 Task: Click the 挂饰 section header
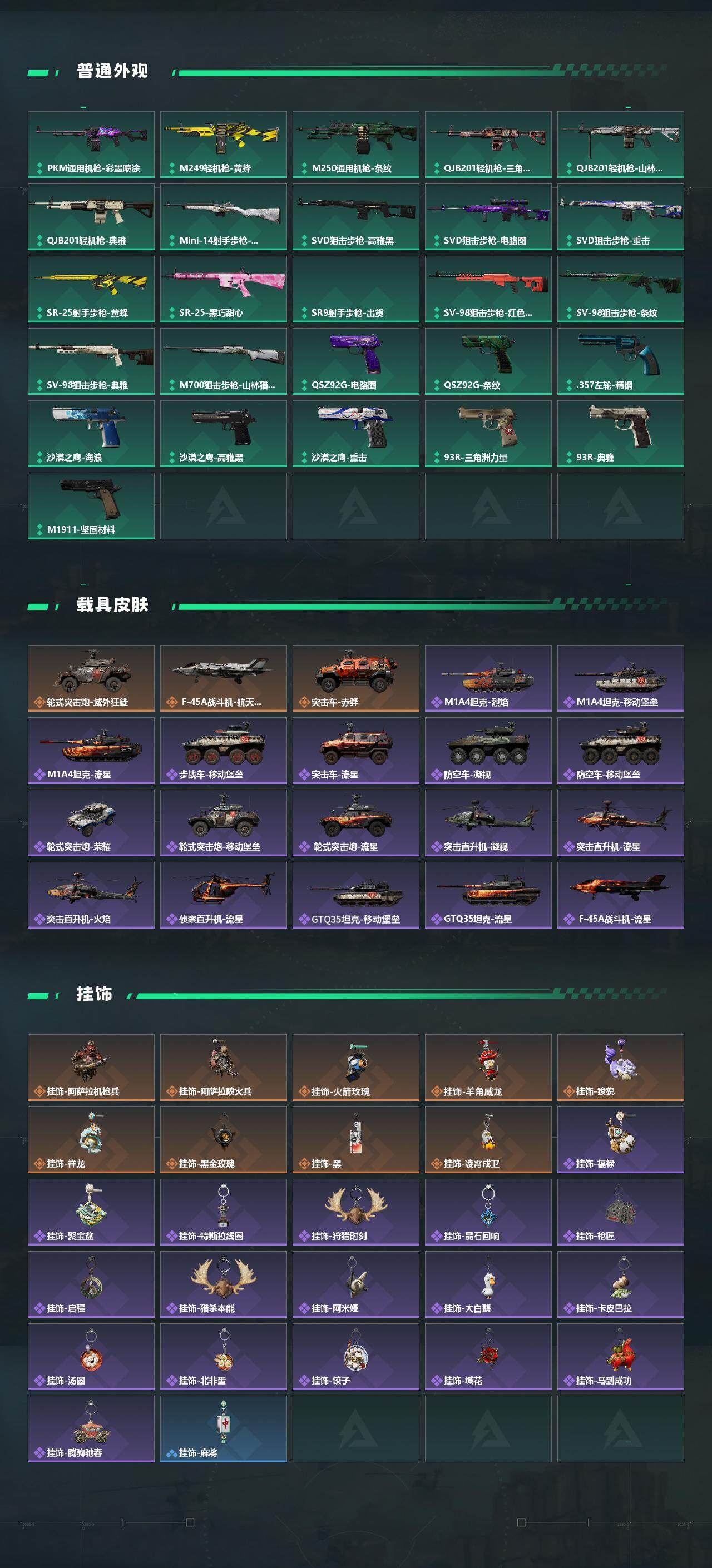tap(95, 994)
